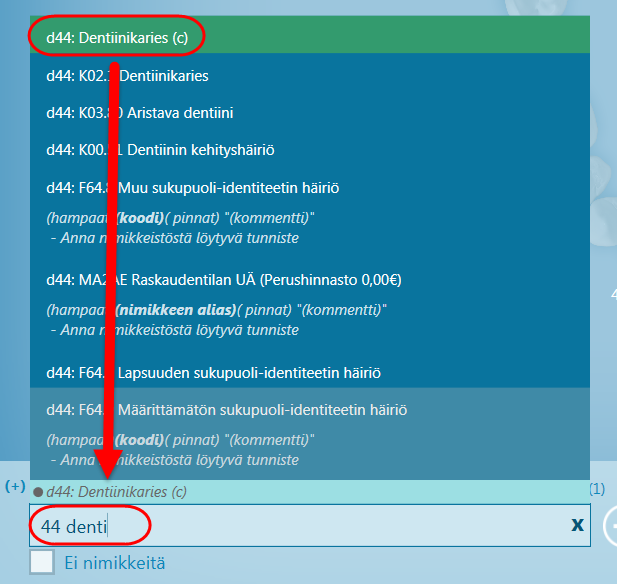The height and width of the screenshot is (584, 617).
Task: Select 'MA2AE Raskaudentilan UÄ' entry
Action: click(310, 305)
